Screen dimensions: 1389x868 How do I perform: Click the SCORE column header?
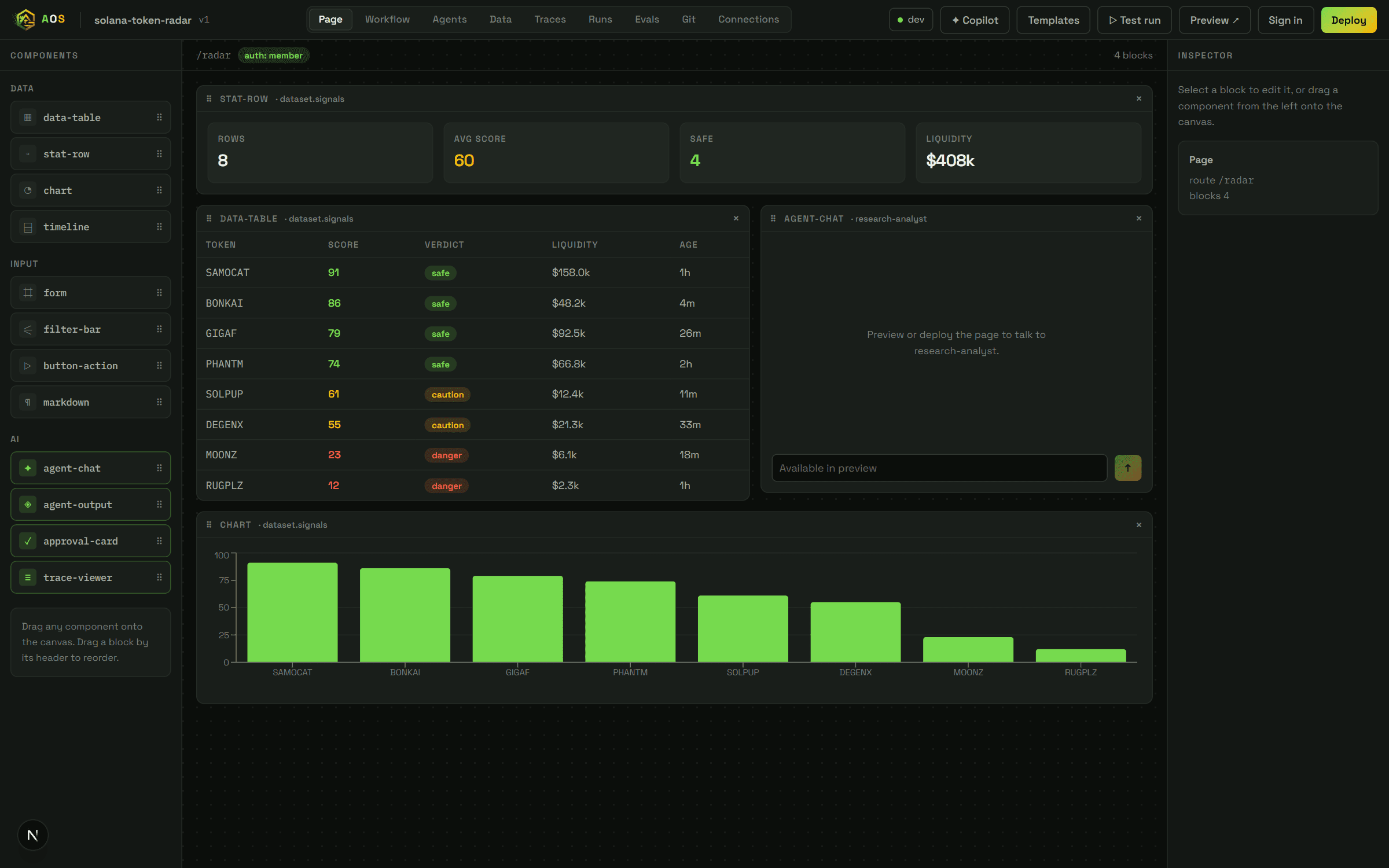pyautogui.click(x=343, y=245)
